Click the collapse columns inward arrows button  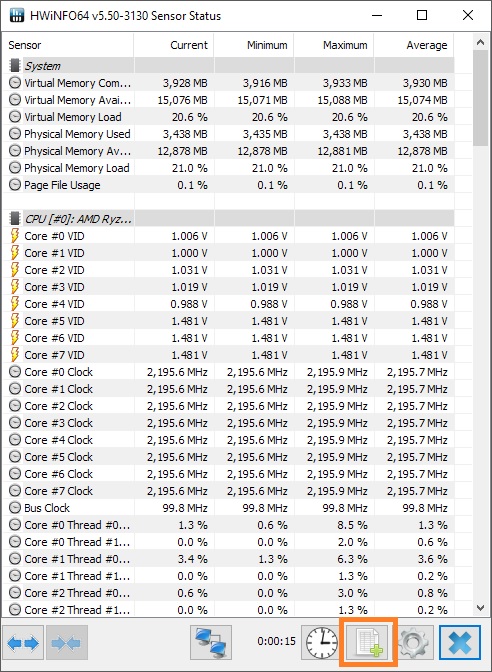[66, 642]
